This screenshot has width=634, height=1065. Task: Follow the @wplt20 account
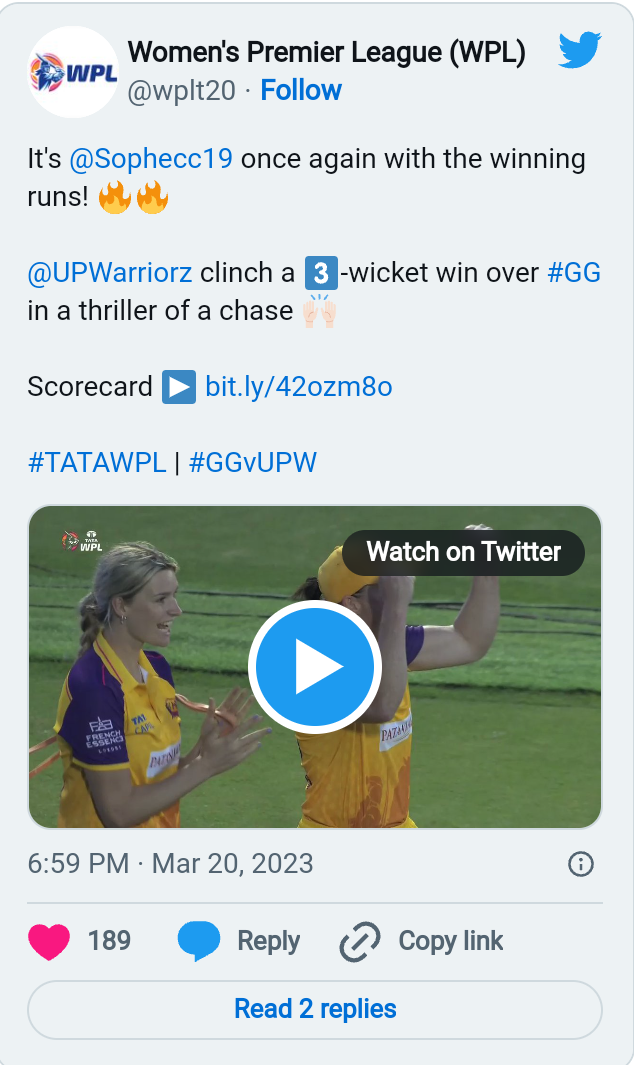click(301, 90)
